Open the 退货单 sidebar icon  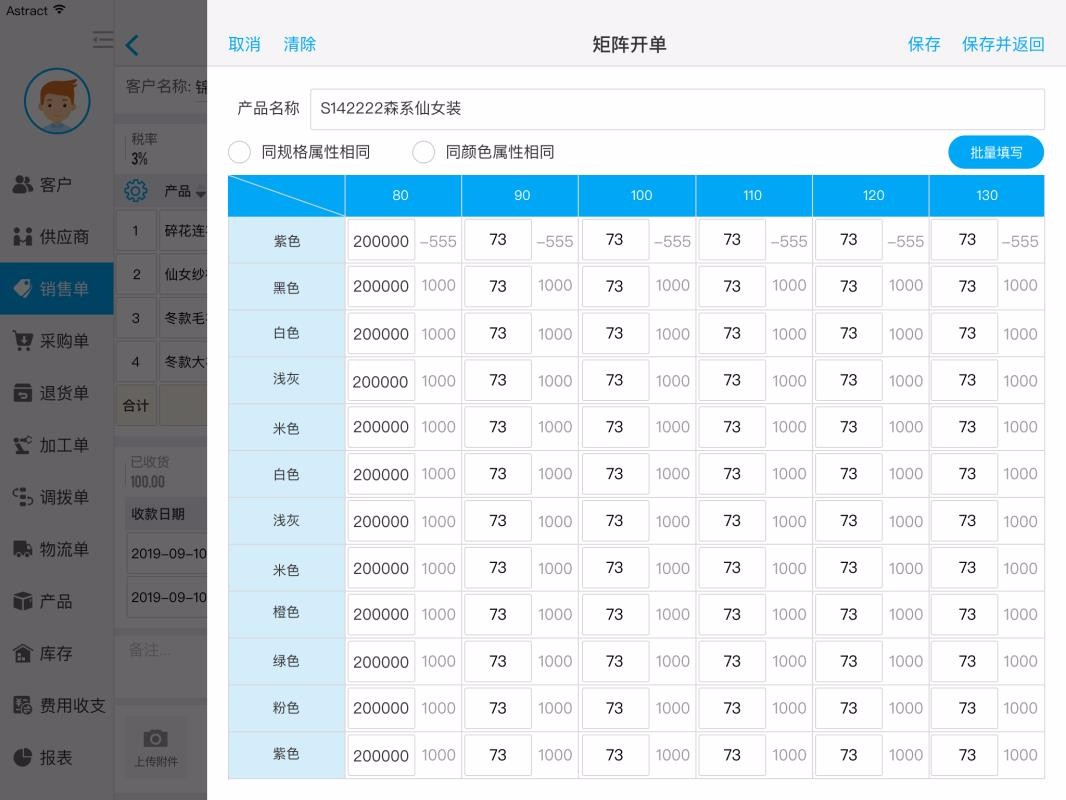[22, 393]
